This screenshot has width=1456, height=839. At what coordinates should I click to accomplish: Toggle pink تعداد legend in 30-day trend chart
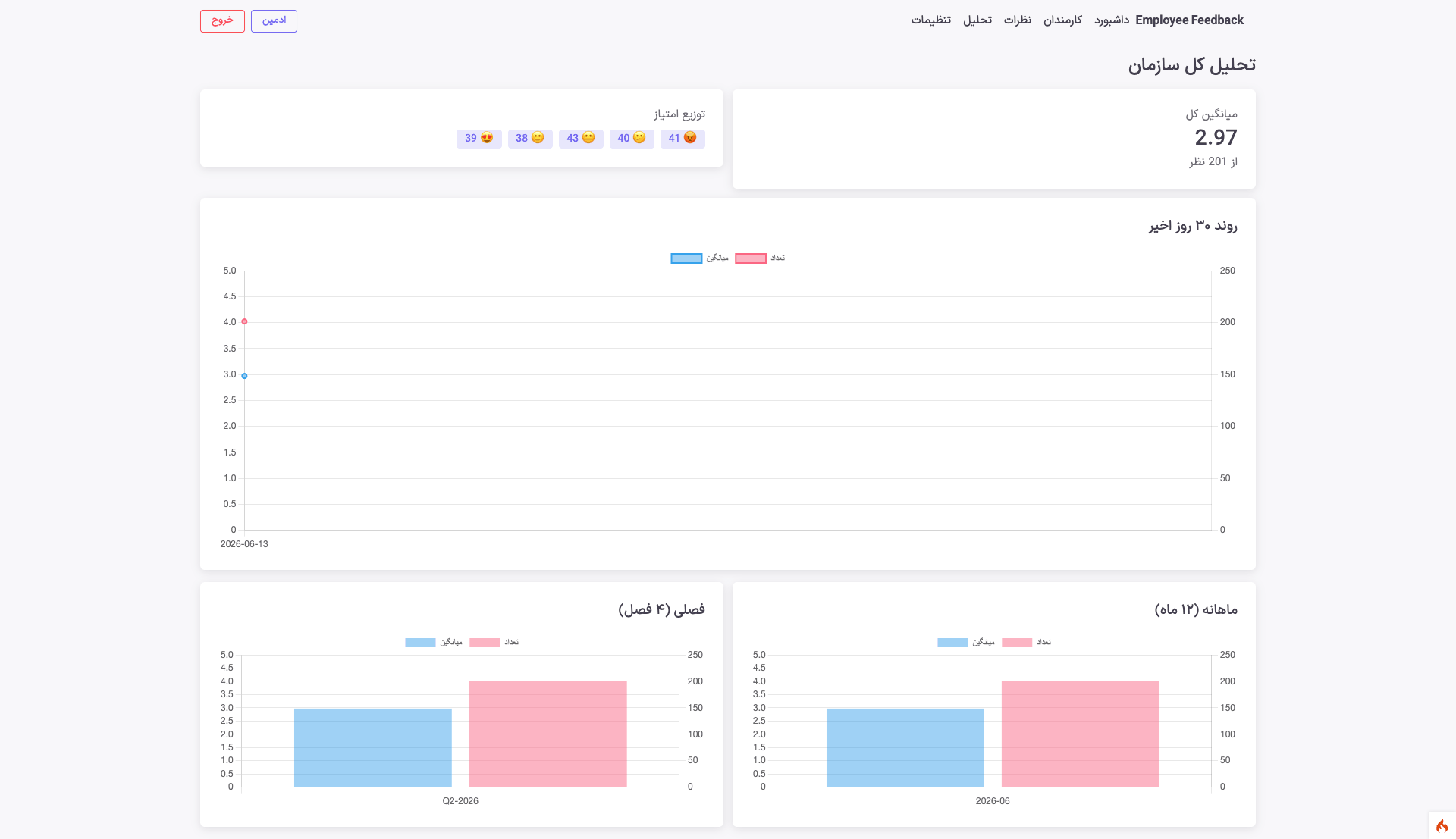(760, 258)
